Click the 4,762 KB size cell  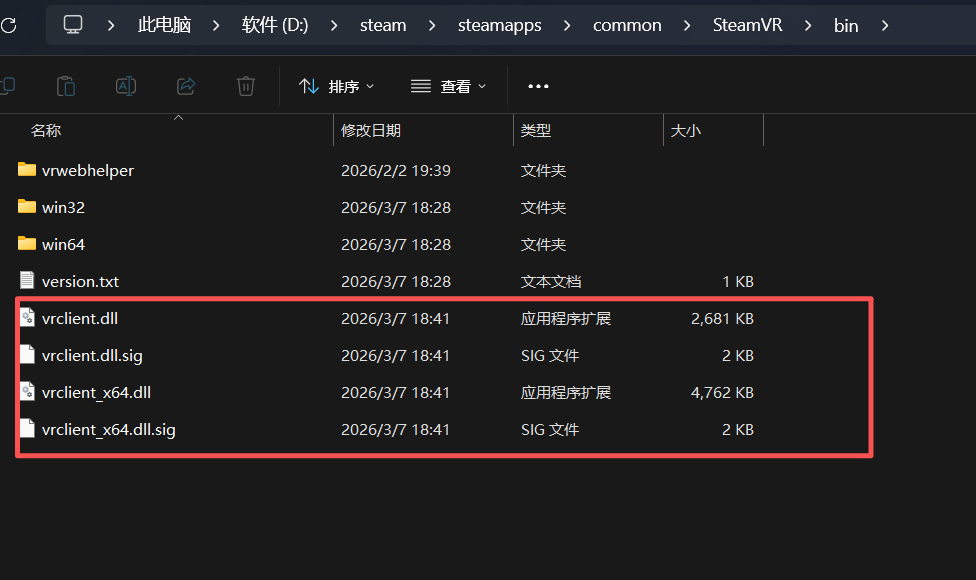pyautogui.click(x=722, y=393)
